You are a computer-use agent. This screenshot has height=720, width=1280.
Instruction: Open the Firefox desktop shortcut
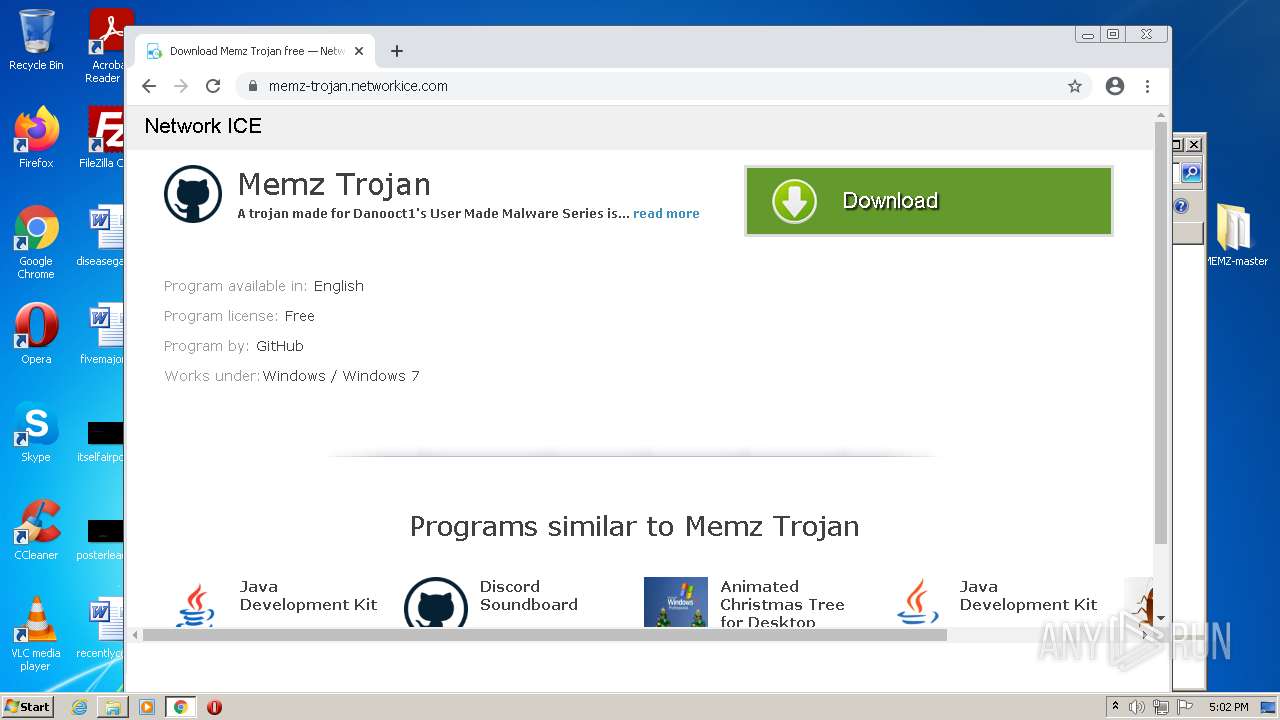[x=36, y=138]
